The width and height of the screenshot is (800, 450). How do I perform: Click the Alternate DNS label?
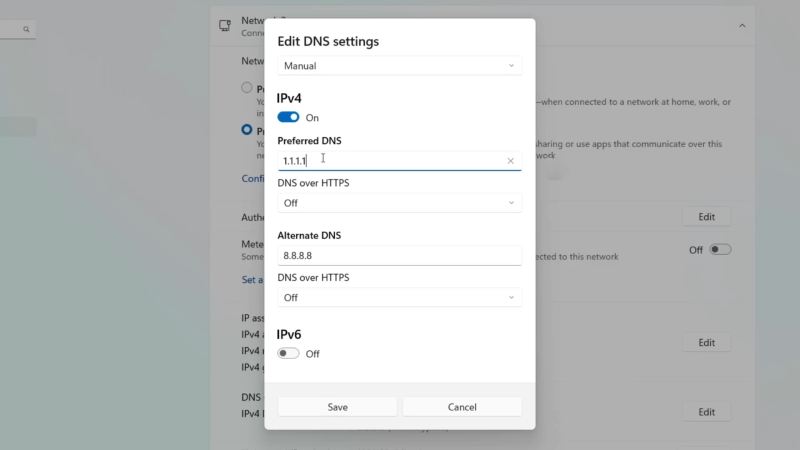[309, 236]
